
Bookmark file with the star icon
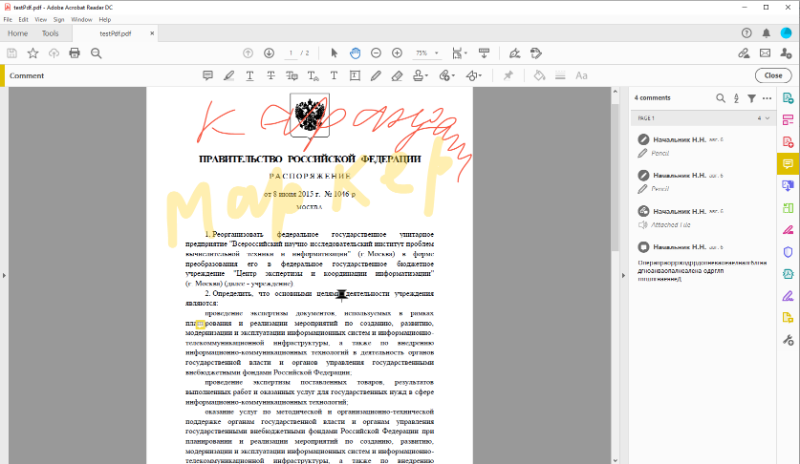tap(32, 53)
